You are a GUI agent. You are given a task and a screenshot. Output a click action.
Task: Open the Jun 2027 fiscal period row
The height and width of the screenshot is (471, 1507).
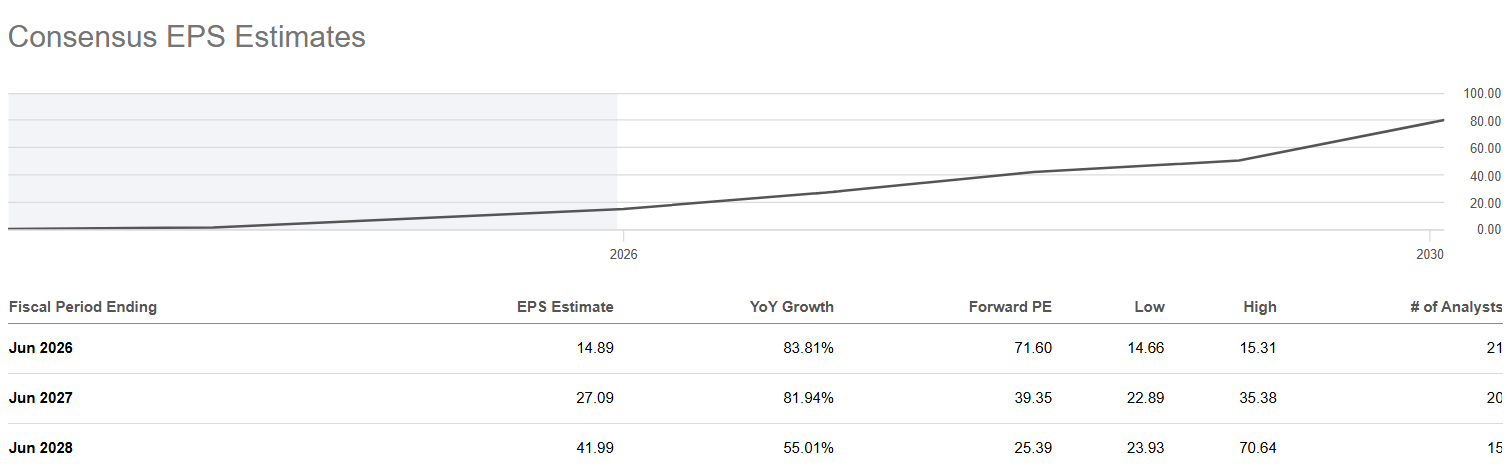pyautogui.click(x=755, y=398)
